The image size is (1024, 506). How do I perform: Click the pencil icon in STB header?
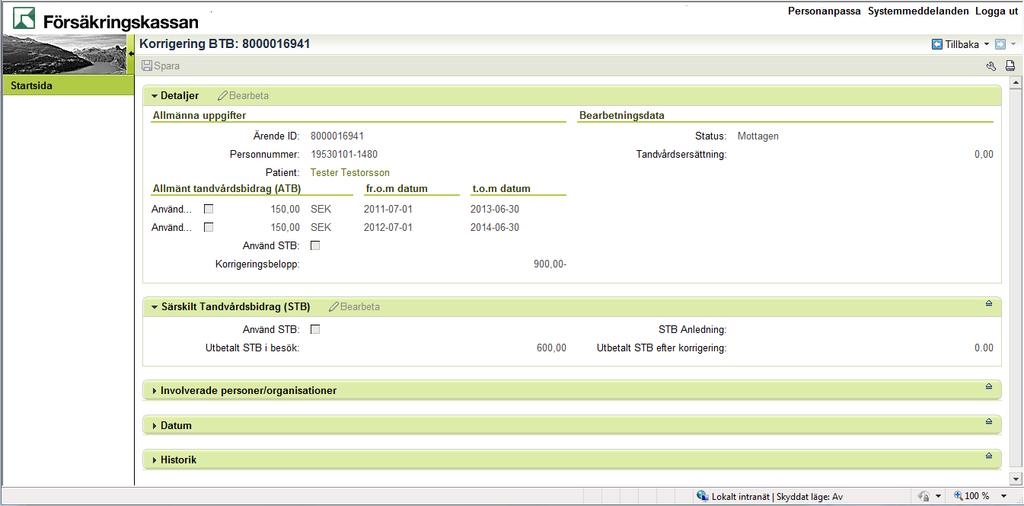334,306
